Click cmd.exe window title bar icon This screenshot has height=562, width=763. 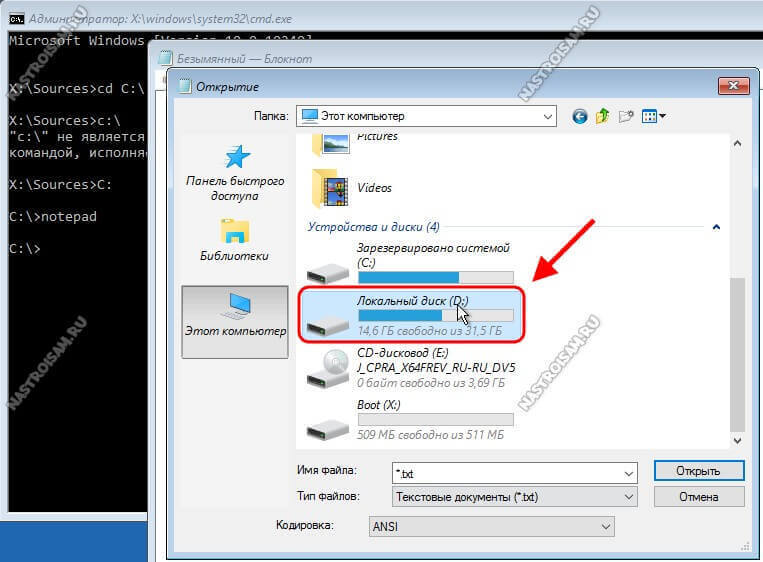16,19
